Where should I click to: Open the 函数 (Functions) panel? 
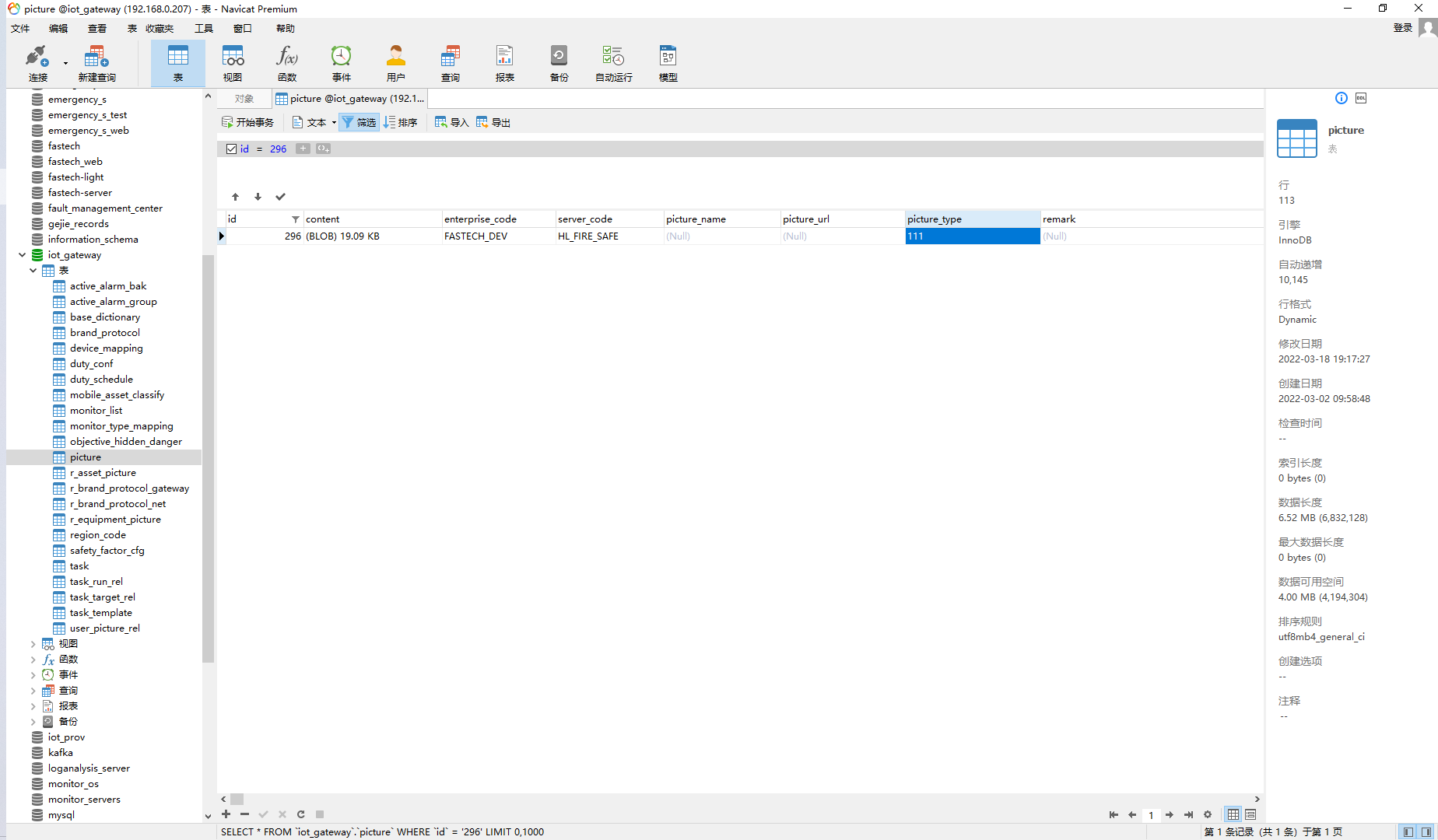pos(287,62)
